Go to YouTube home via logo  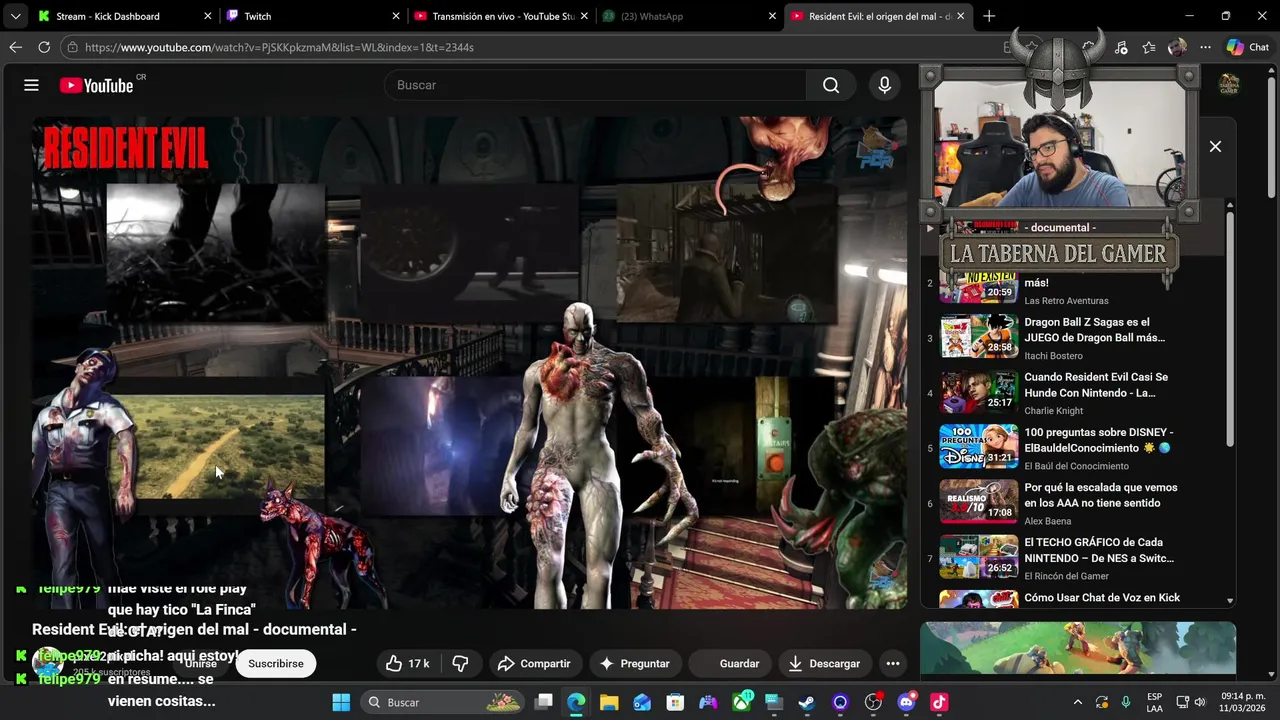tap(96, 85)
